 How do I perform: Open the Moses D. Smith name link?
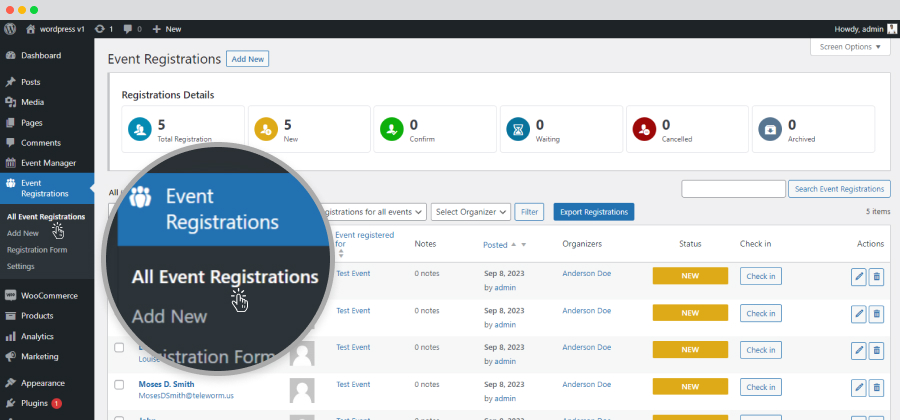click(x=166, y=384)
